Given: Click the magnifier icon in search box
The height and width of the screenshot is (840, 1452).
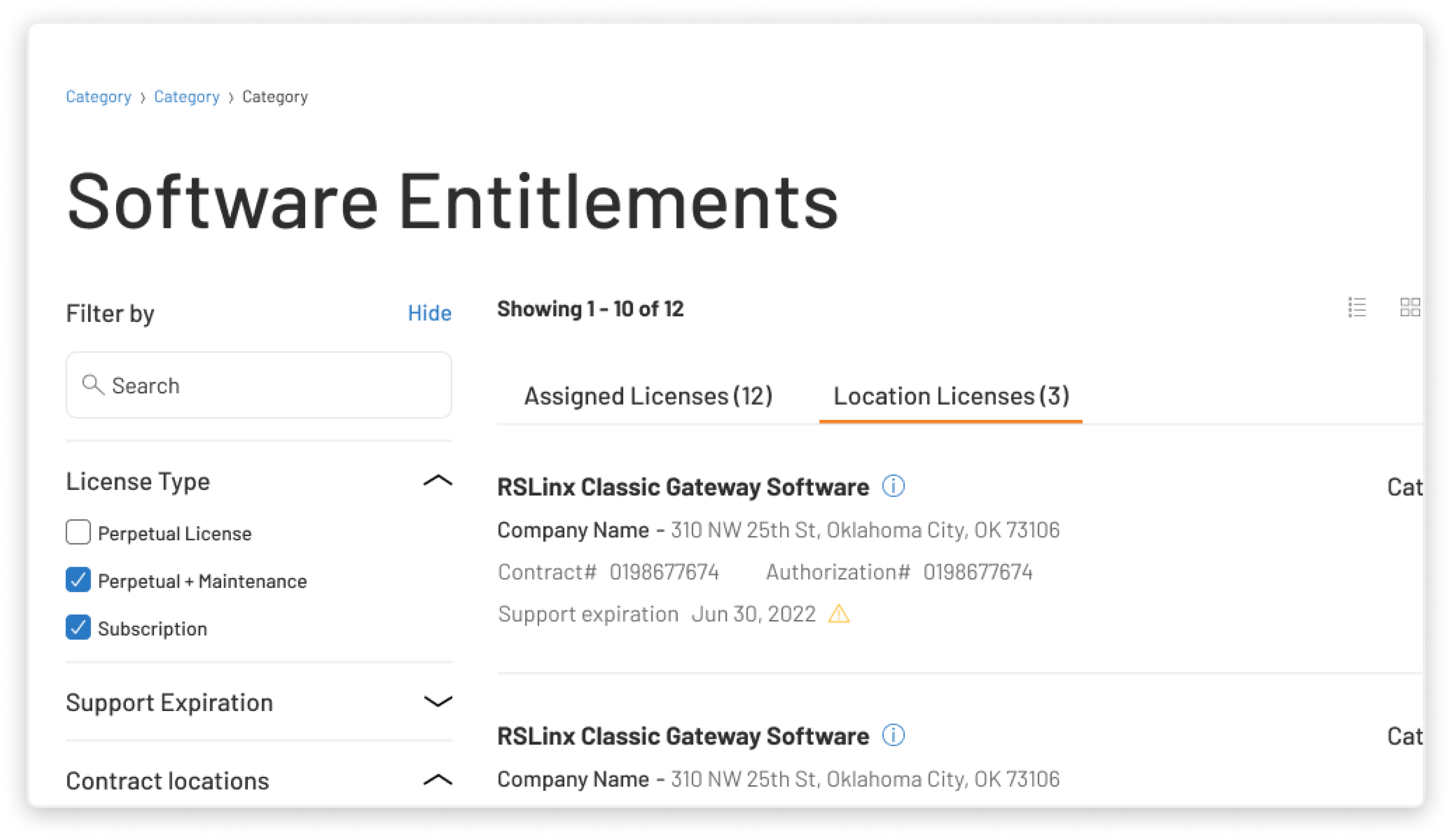Looking at the screenshot, I should (x=92, y=385).
